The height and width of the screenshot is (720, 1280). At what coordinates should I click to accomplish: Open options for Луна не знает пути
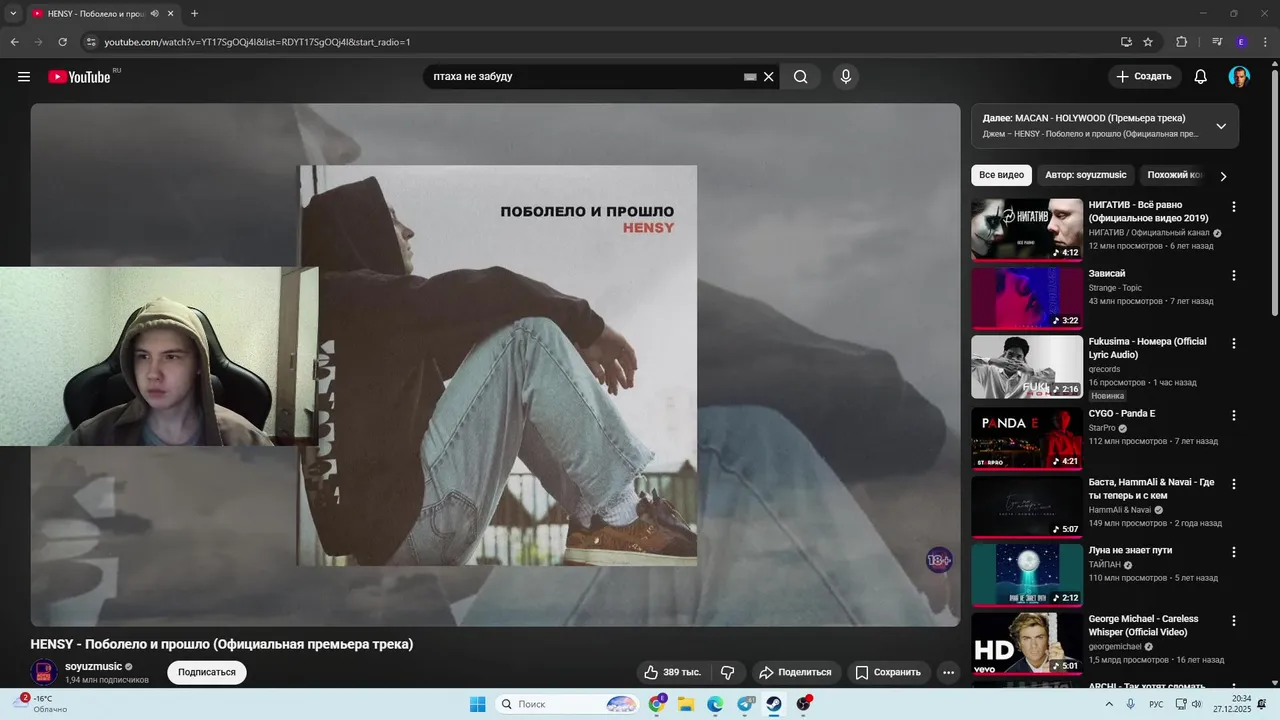(x=1234, y=552)
